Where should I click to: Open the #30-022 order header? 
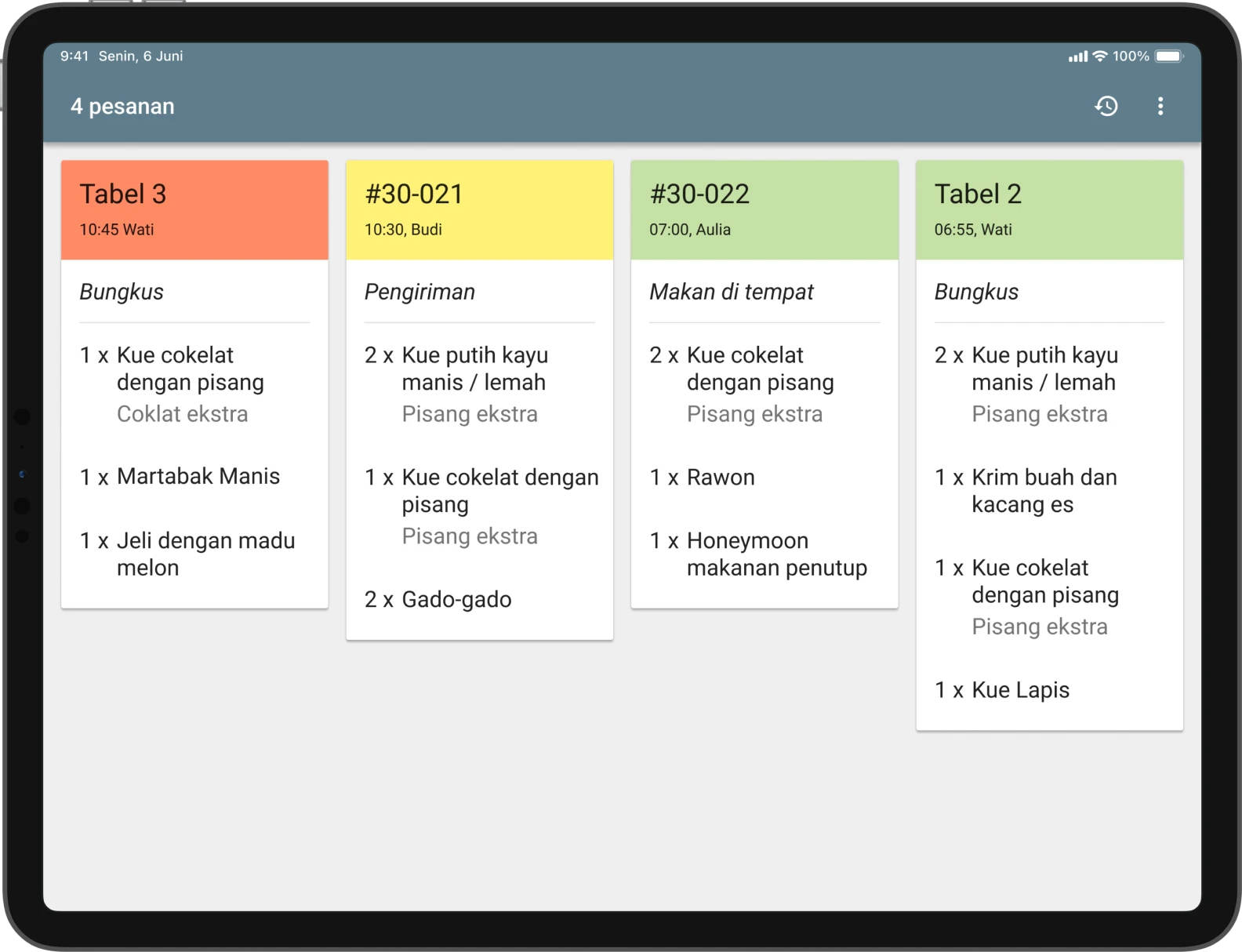pyautogui.click(x=764, y=209)
